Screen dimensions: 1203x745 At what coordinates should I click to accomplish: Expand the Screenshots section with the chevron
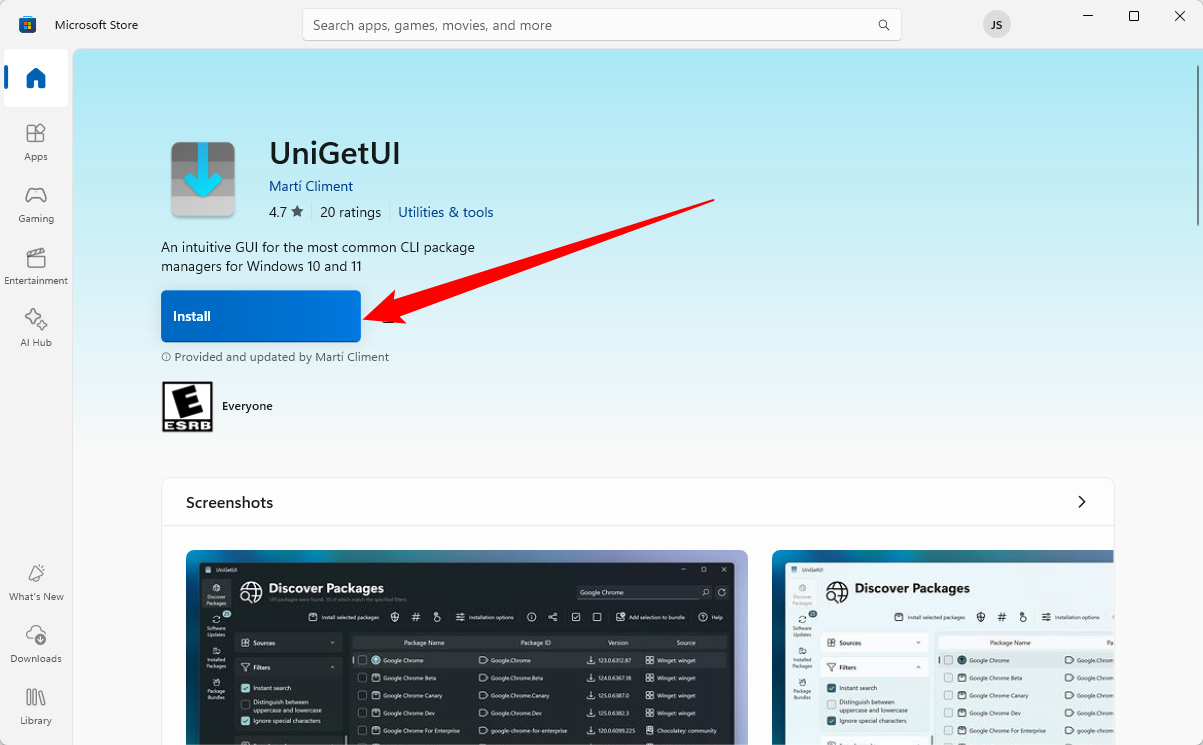pyautogui.click(x=1081, y=502)
